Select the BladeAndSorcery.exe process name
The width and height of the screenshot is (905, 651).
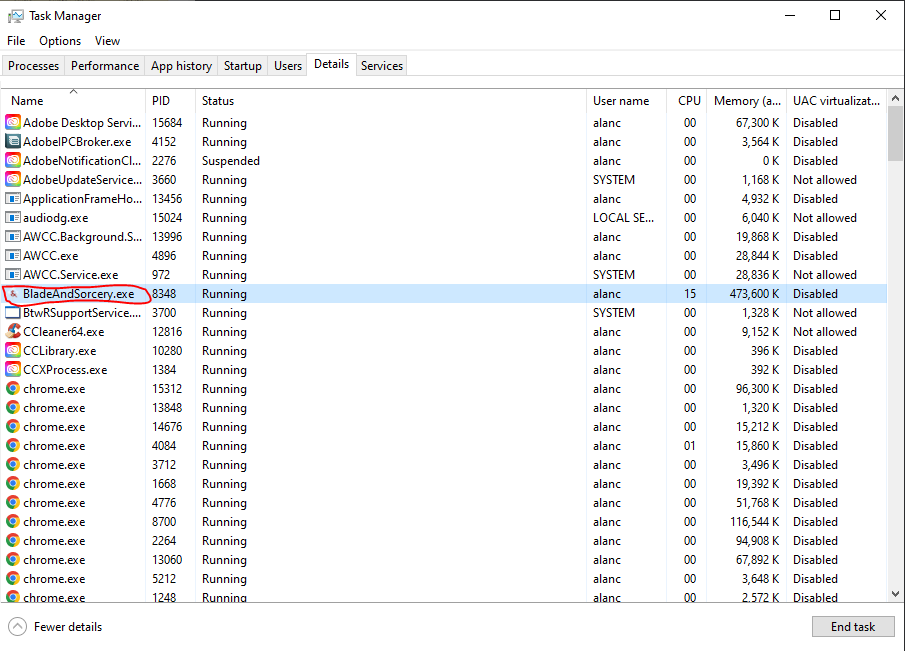tap(78, 294)
